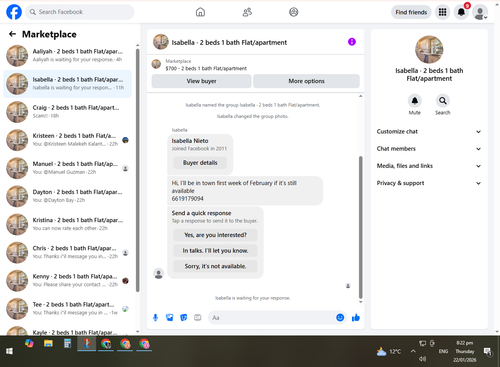Open Windows Start menu

[9, 351]
